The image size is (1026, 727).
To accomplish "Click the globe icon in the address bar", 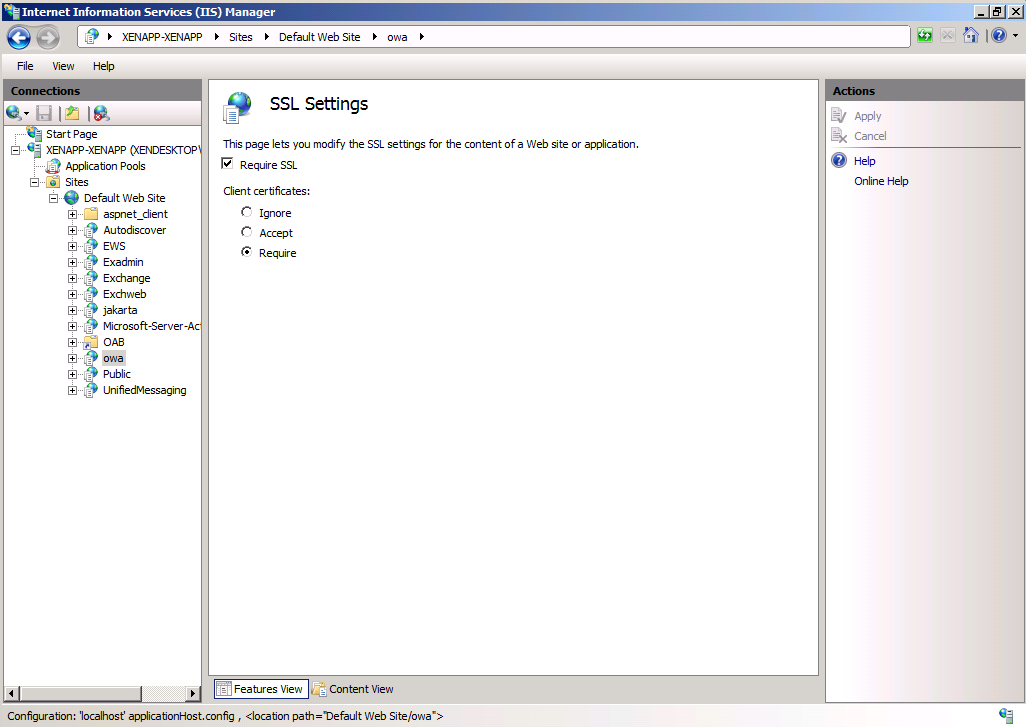I will (x=92, y=37).
